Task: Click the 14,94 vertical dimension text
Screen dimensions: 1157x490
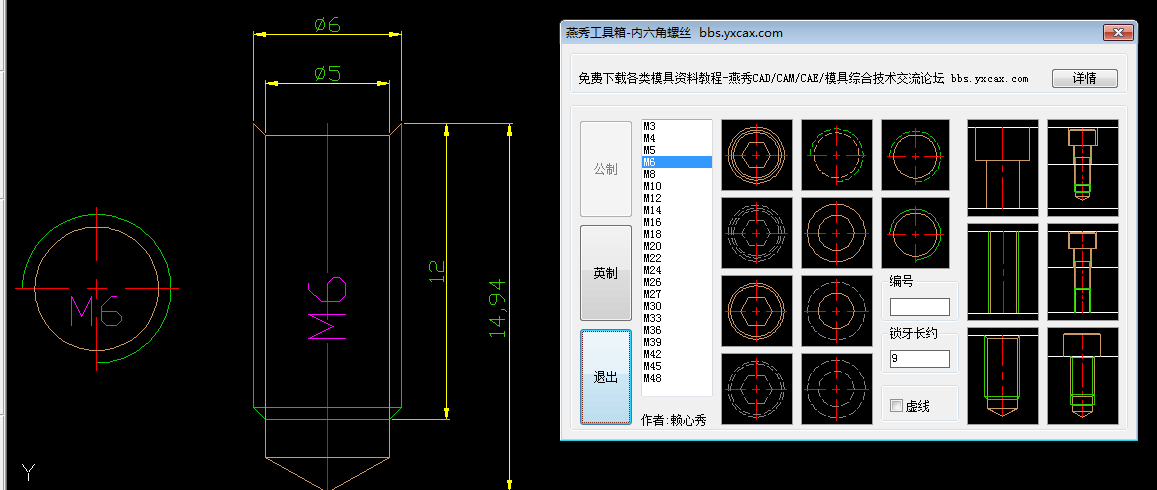Action: [x=497, y=308]
